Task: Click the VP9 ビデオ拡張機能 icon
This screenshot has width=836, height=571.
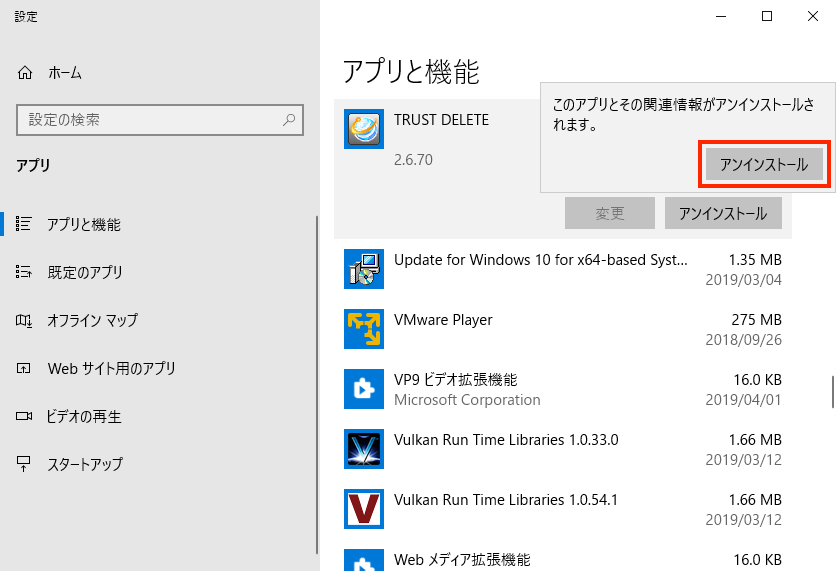Action: [363, 389]
